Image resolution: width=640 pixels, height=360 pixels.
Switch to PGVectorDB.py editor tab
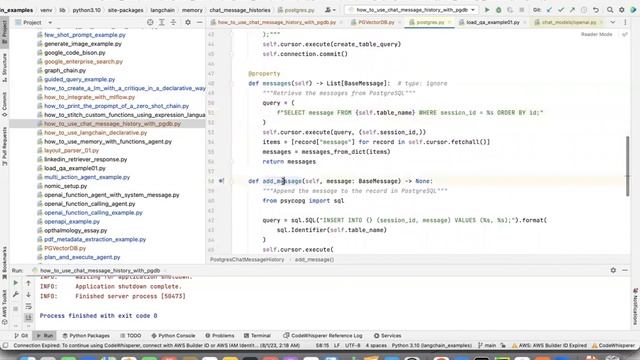click(376, 22)
